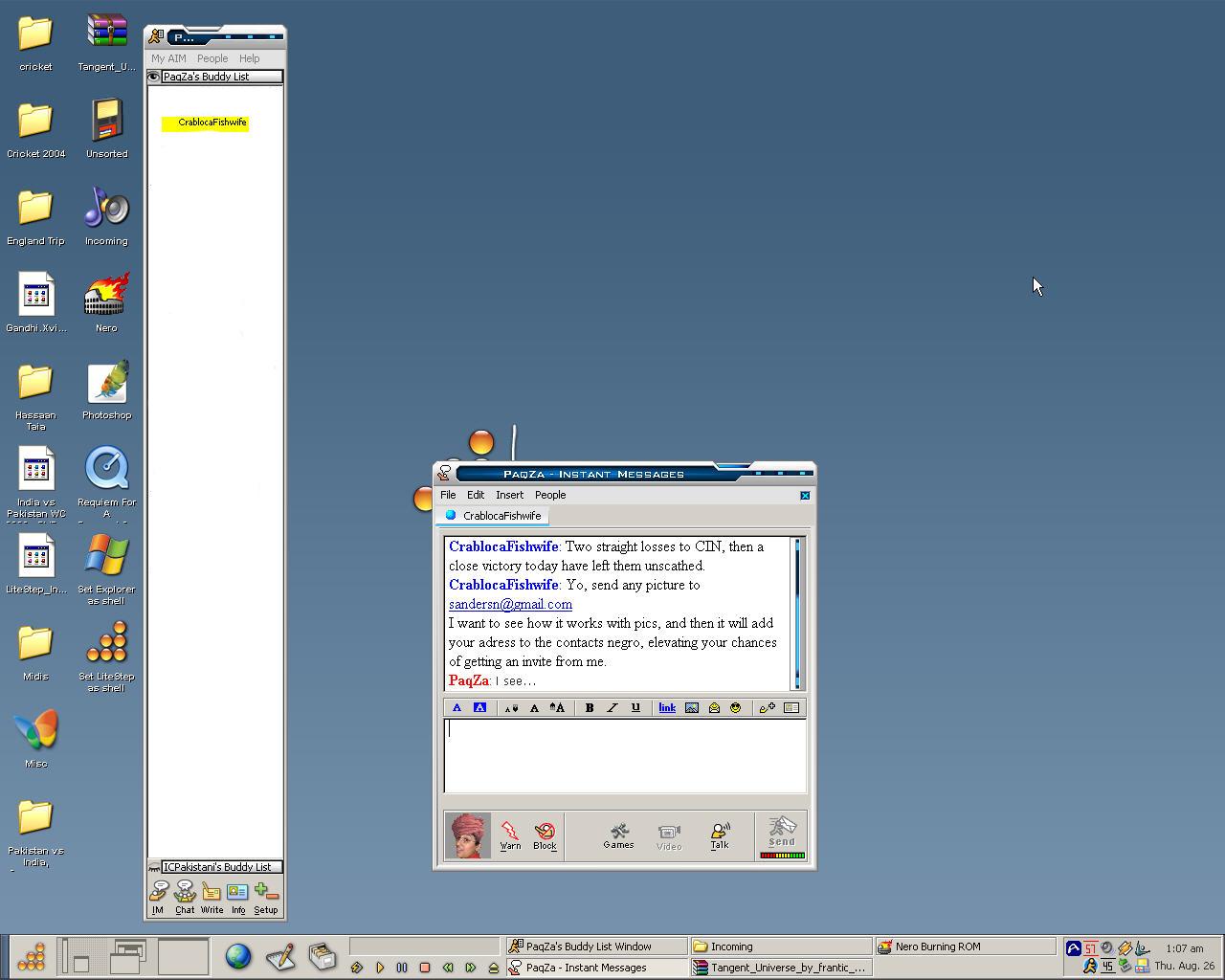Click the Warn button in the IM window
The image size is (1225, 980).
pos(510,835)
